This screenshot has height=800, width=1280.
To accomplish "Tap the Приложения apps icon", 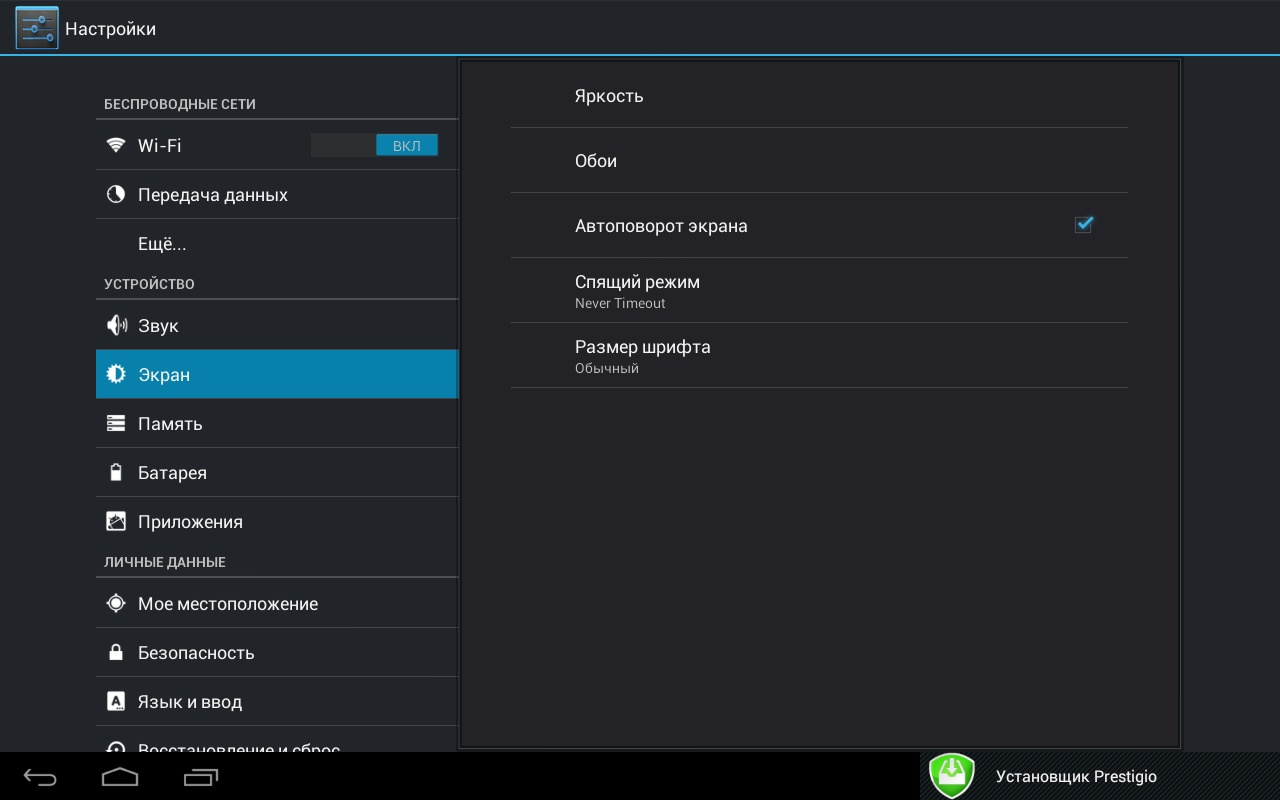I will pyautogui.click(x=116, y=522).
